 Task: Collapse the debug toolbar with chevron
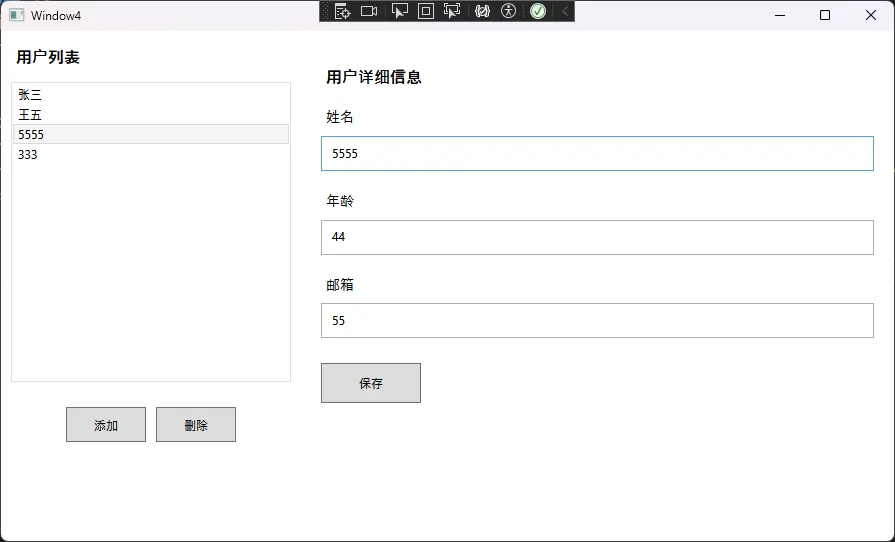point(565,11)
